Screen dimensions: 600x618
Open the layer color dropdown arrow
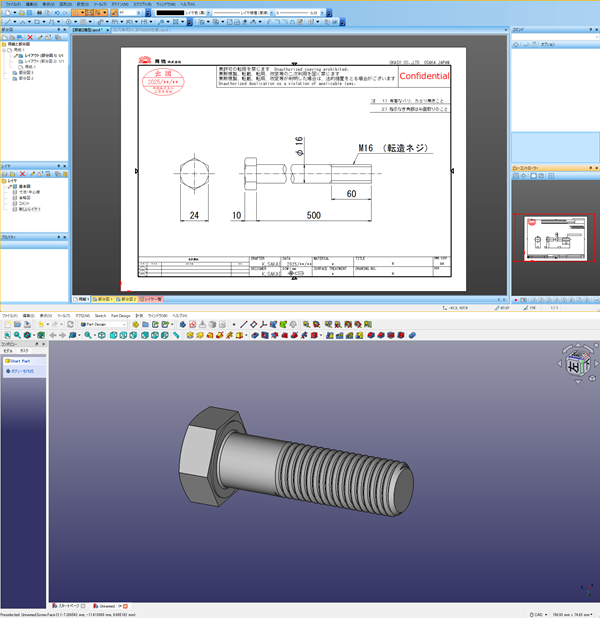click(x=209, y=13)
